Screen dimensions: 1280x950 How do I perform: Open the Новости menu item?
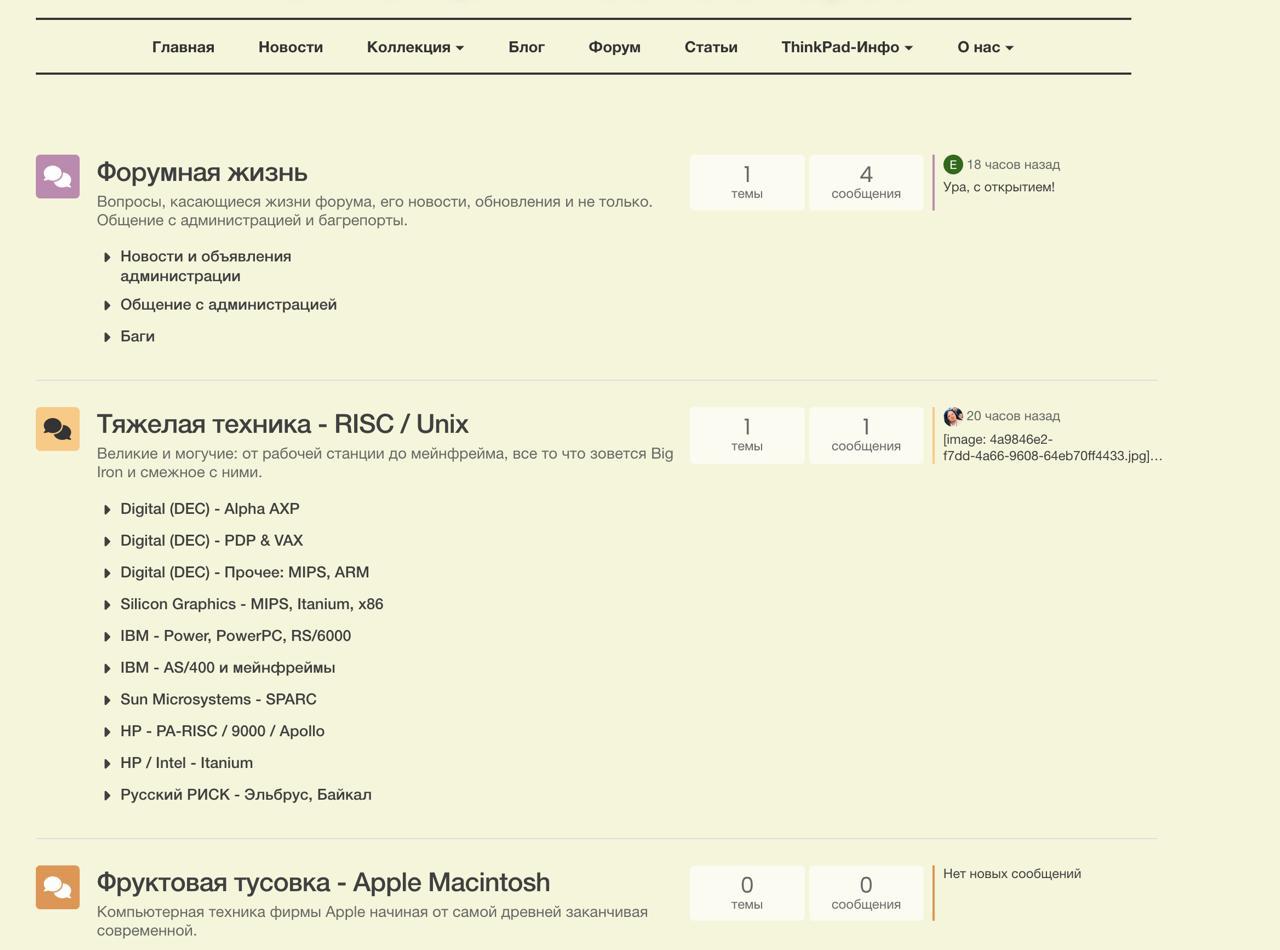(x=290, y=47)
